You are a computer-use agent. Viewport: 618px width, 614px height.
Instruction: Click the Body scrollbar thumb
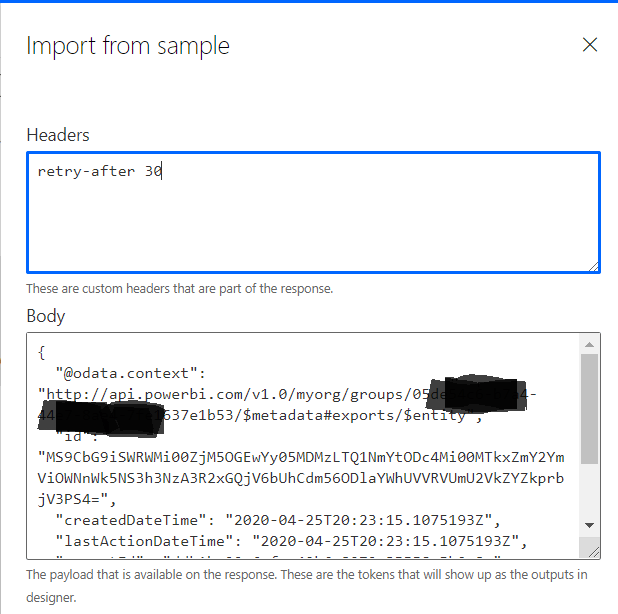(x=590, y=408)
